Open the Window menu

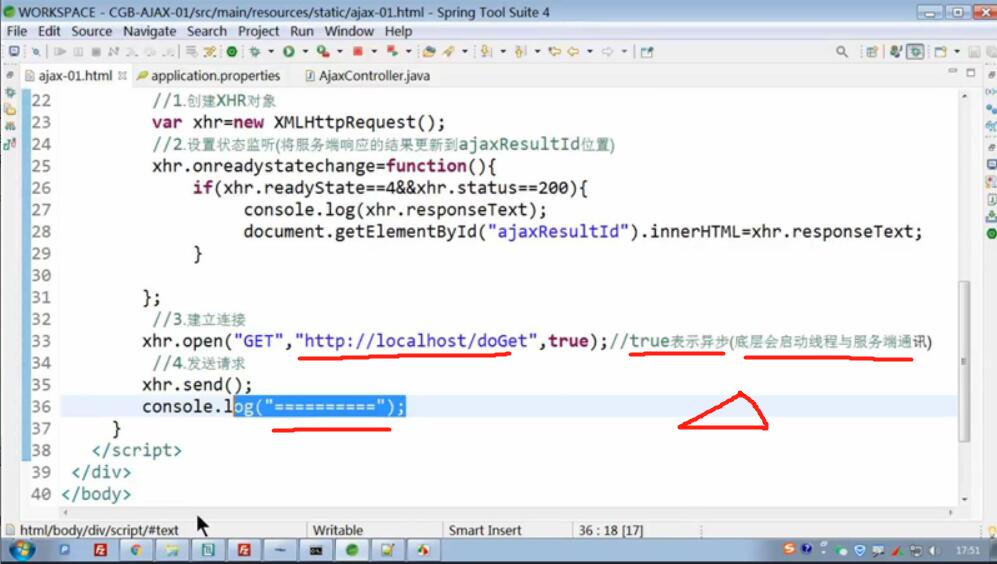point(349,31)
